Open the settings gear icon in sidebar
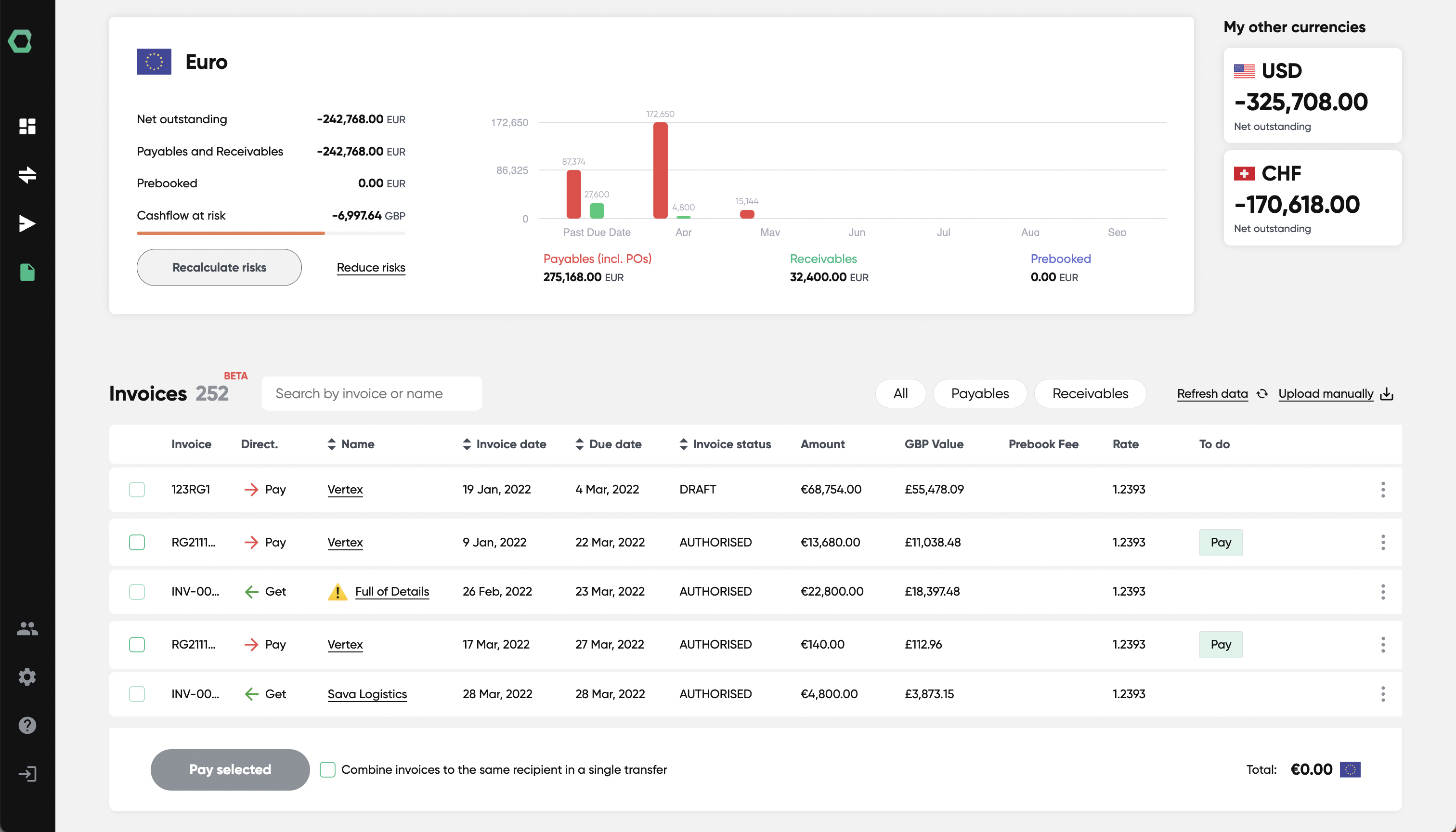The height and width of the screenshot is (832, 1456). 27,677
